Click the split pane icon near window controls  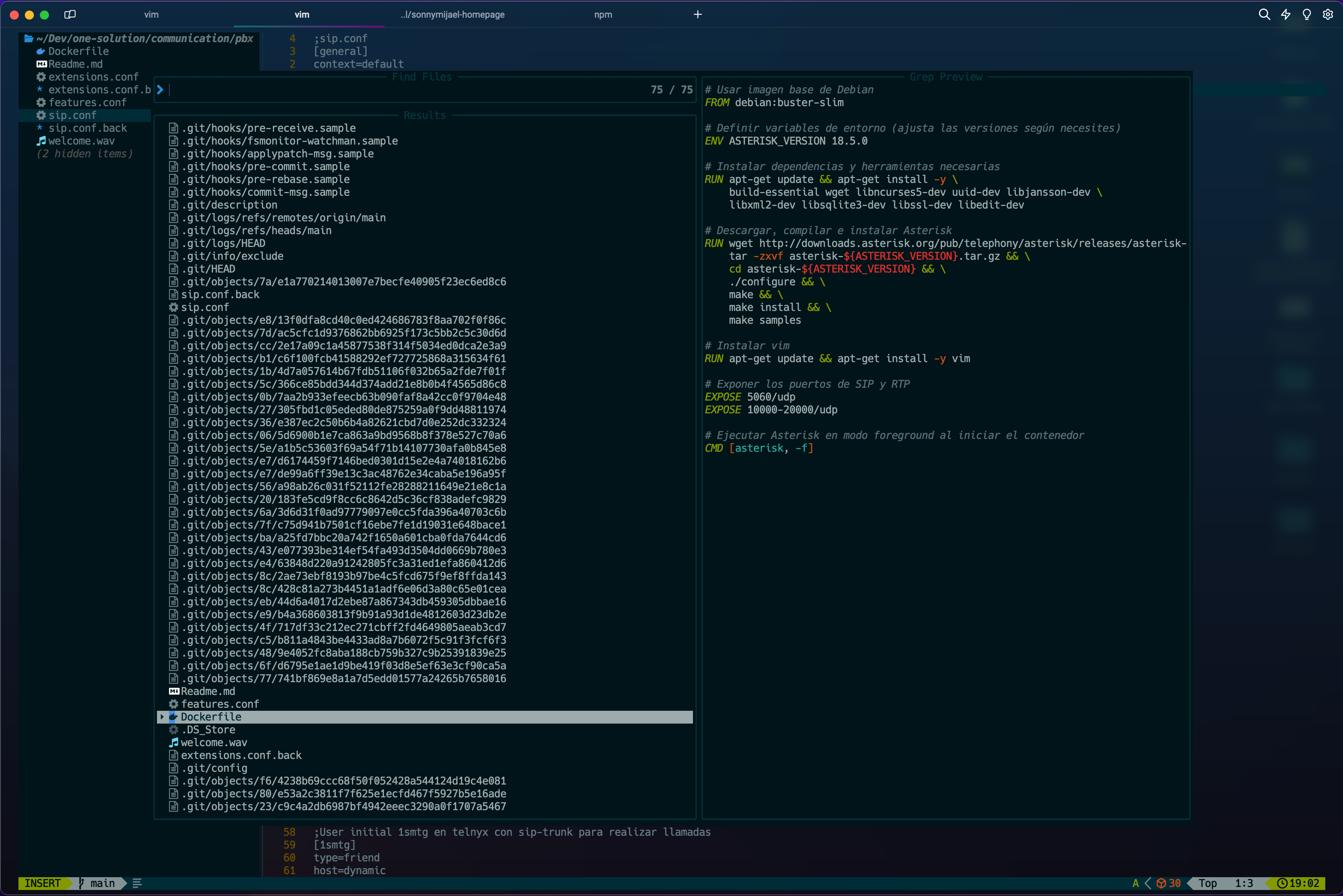coord(70,14)
